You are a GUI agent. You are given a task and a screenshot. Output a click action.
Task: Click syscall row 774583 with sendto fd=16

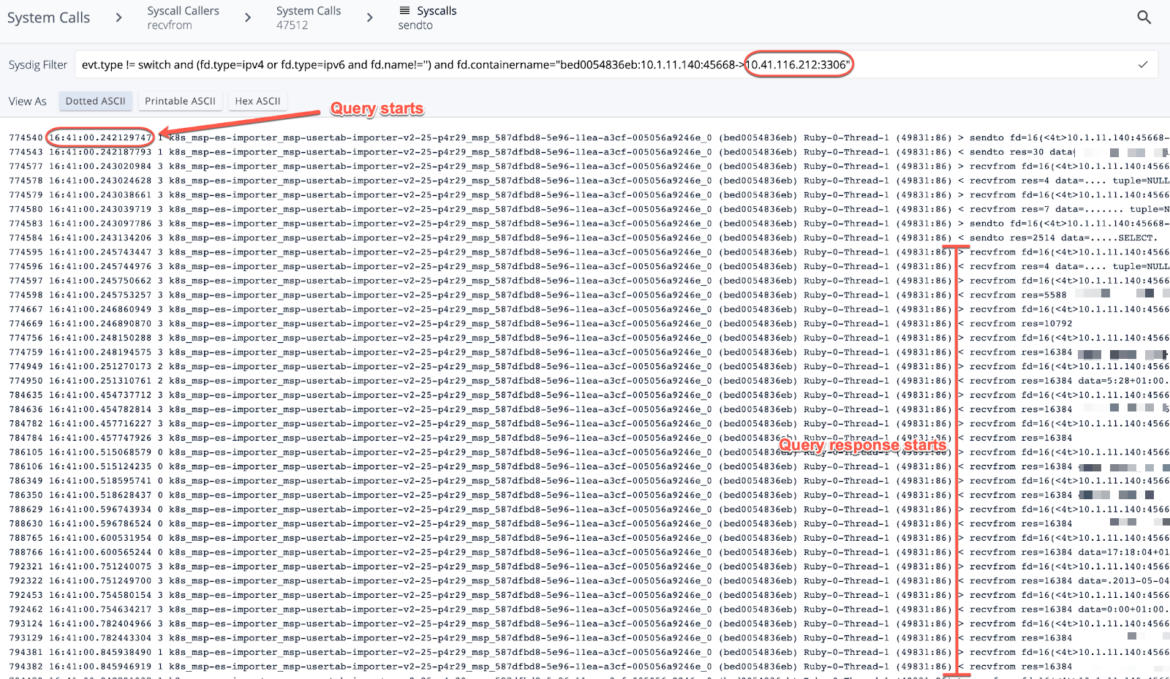click(400, 223)
